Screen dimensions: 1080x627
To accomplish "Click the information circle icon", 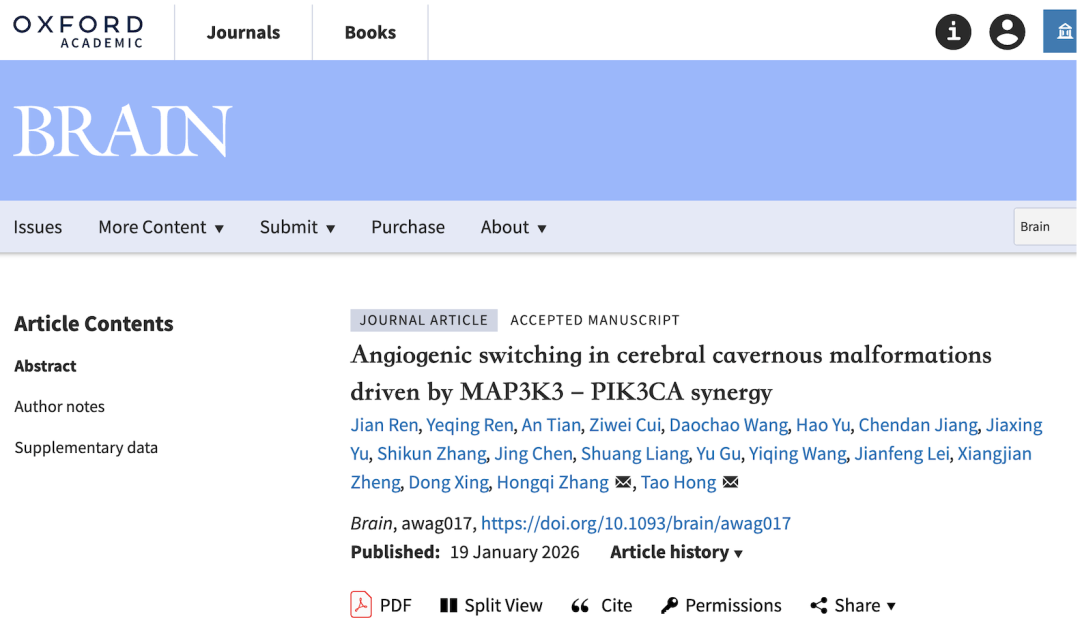I will (x=953, y=32).
